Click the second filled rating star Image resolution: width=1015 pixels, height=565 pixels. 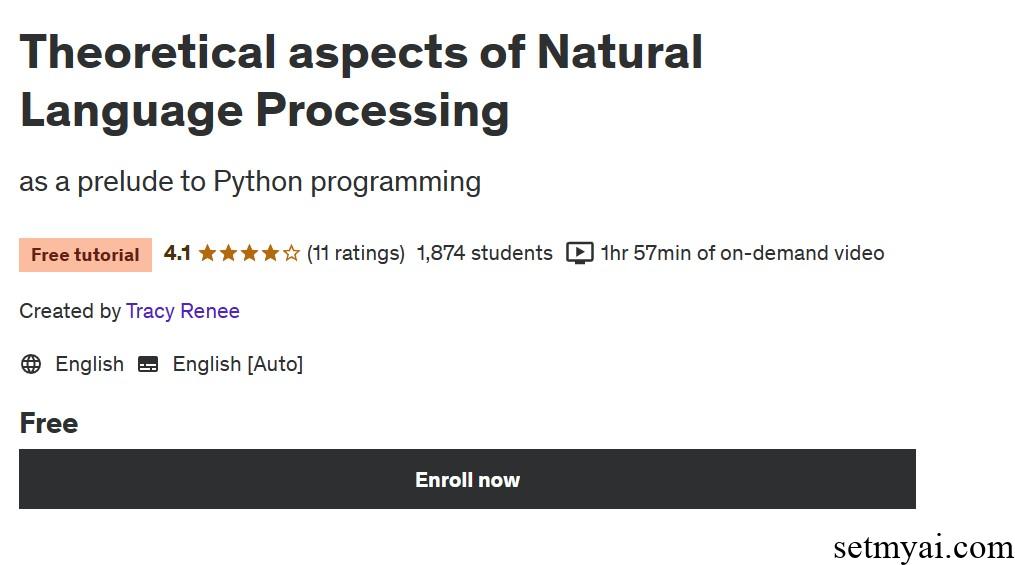point(229,253)
